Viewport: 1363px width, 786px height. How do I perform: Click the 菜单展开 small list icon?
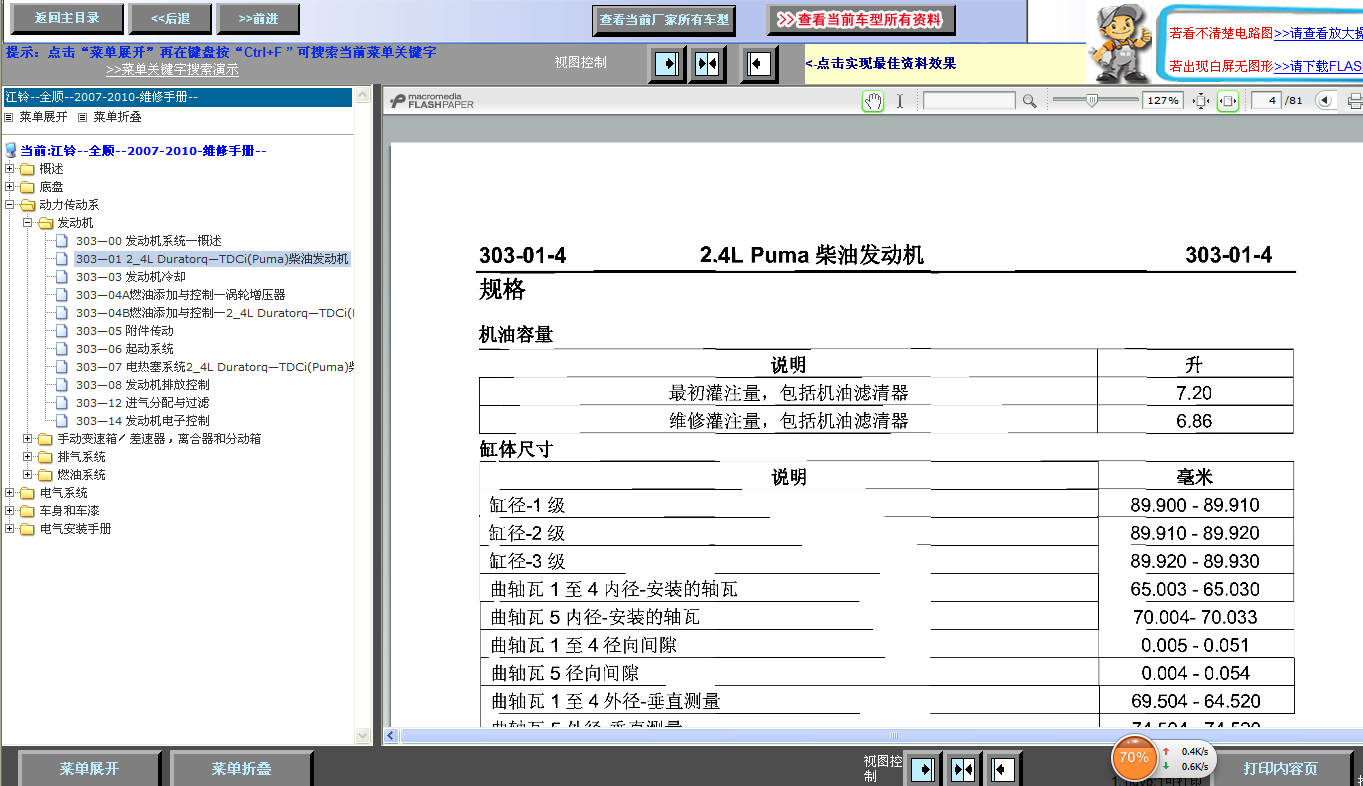[x=10, y=117]
